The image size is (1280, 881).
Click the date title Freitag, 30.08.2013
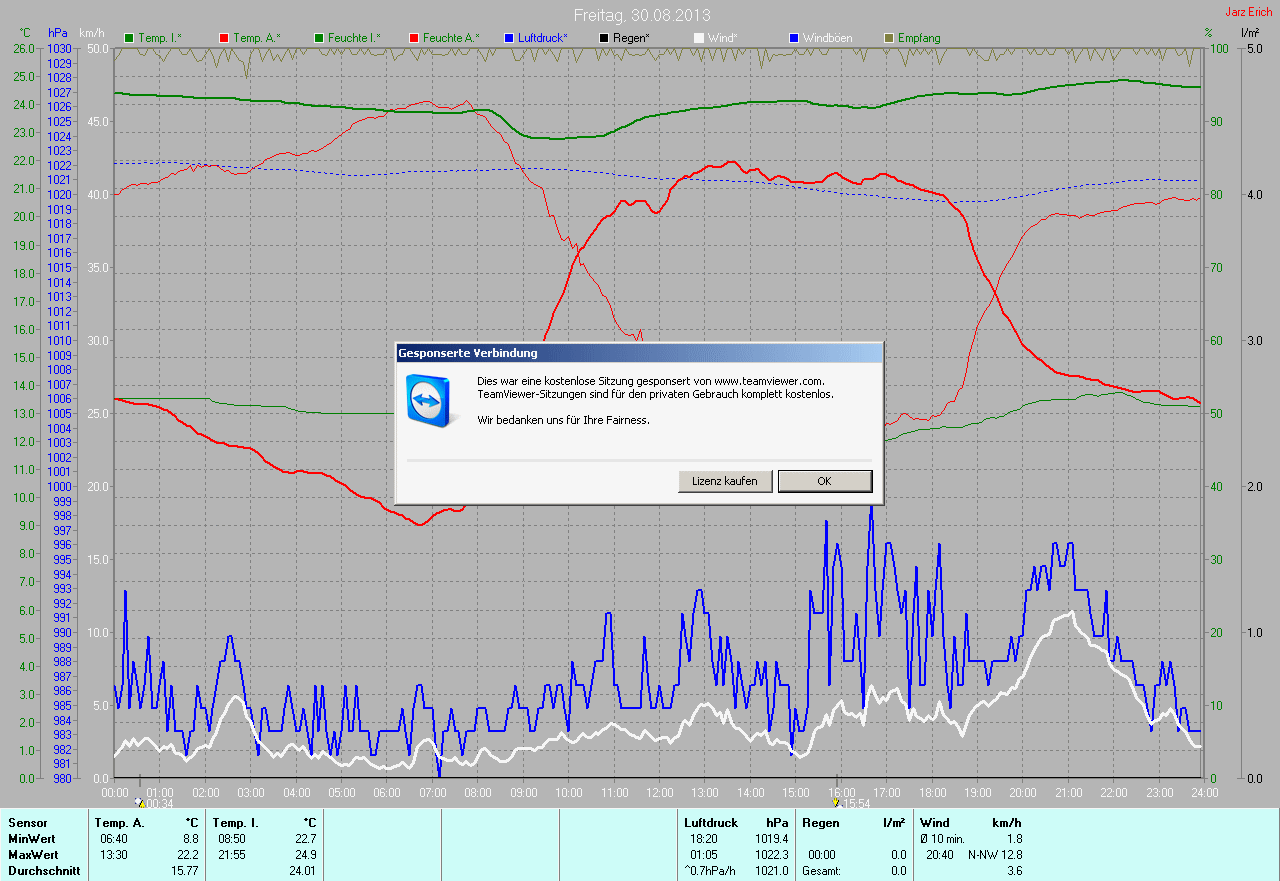642,15
